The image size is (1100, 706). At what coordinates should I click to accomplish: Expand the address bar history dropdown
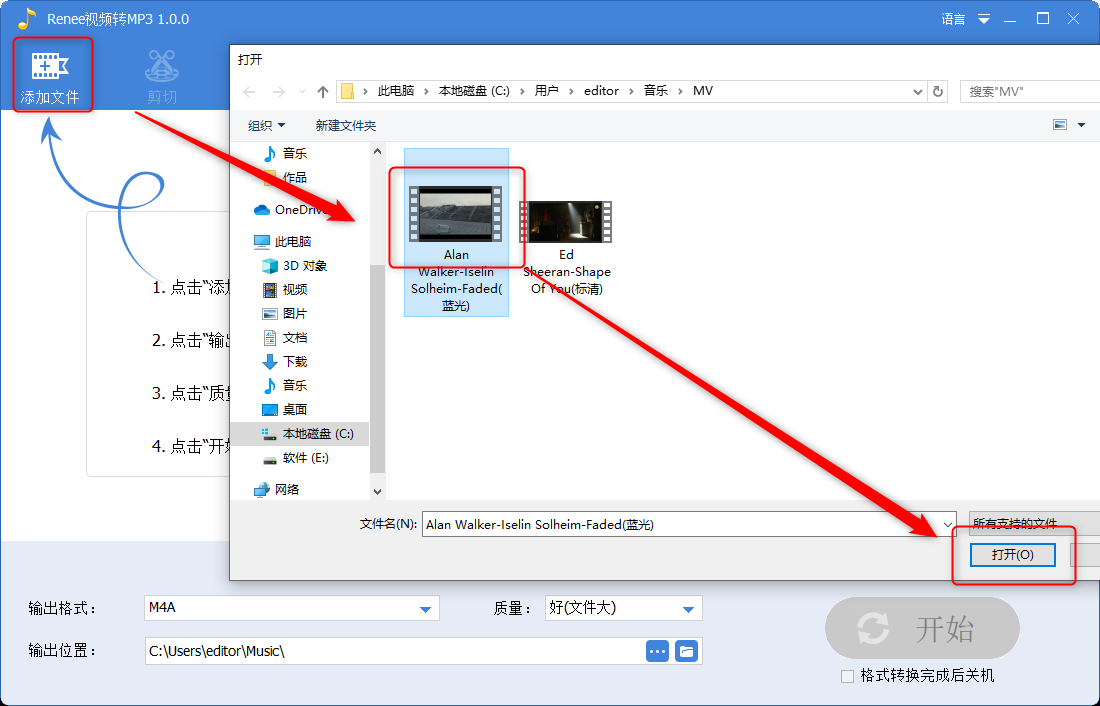point(917,91)
